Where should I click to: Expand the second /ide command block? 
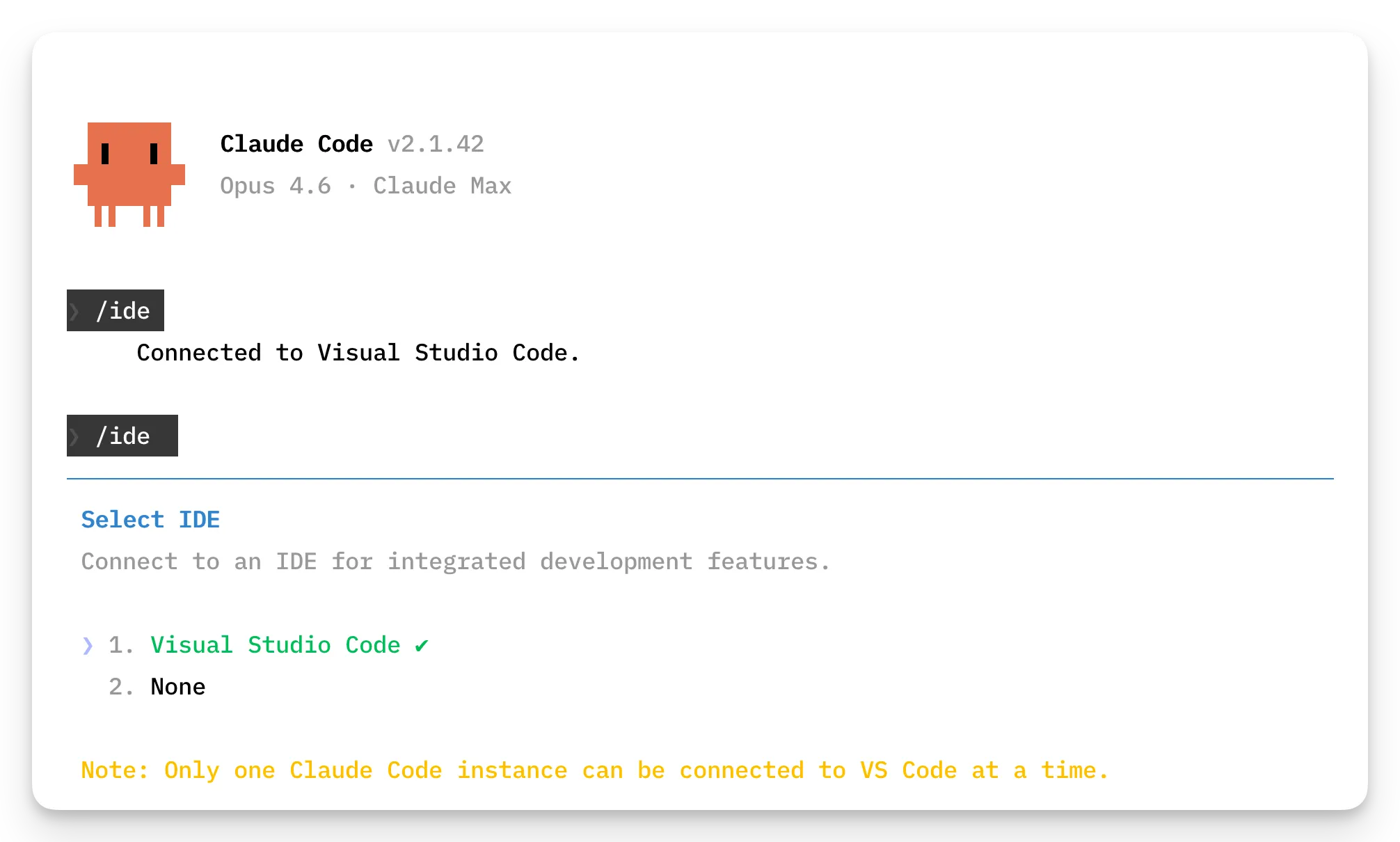click(122, 436)
